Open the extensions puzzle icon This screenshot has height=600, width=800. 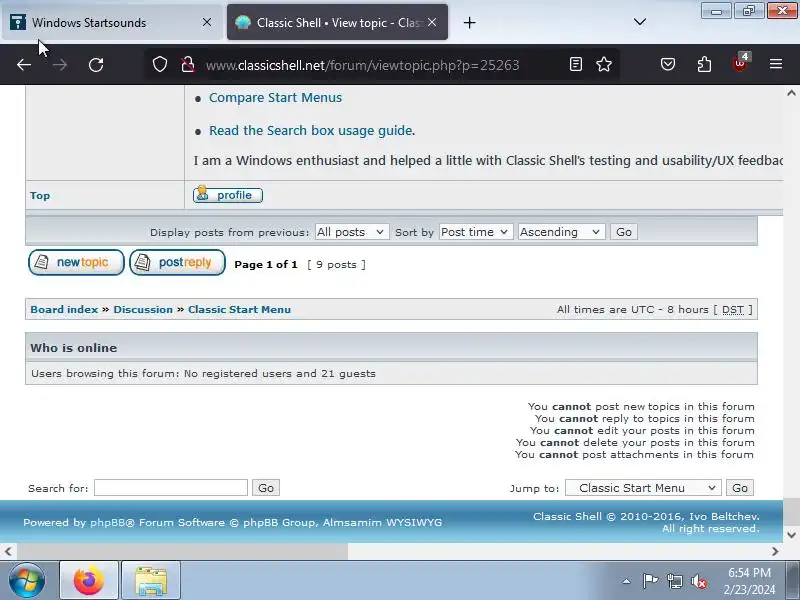point(704,64)
